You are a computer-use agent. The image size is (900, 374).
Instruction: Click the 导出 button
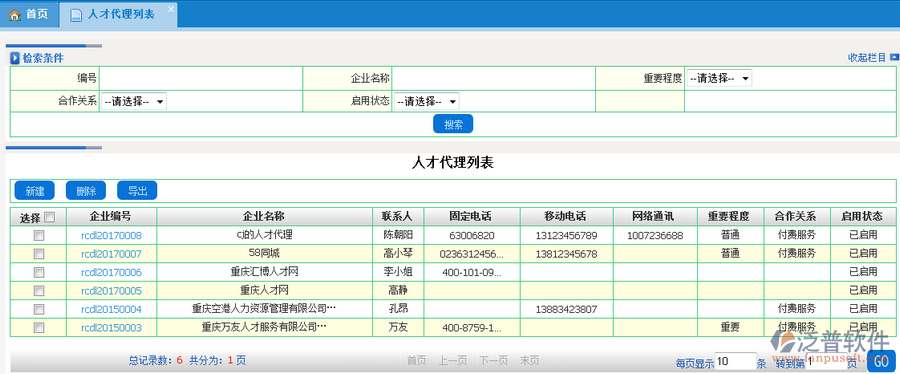(137, 191)
